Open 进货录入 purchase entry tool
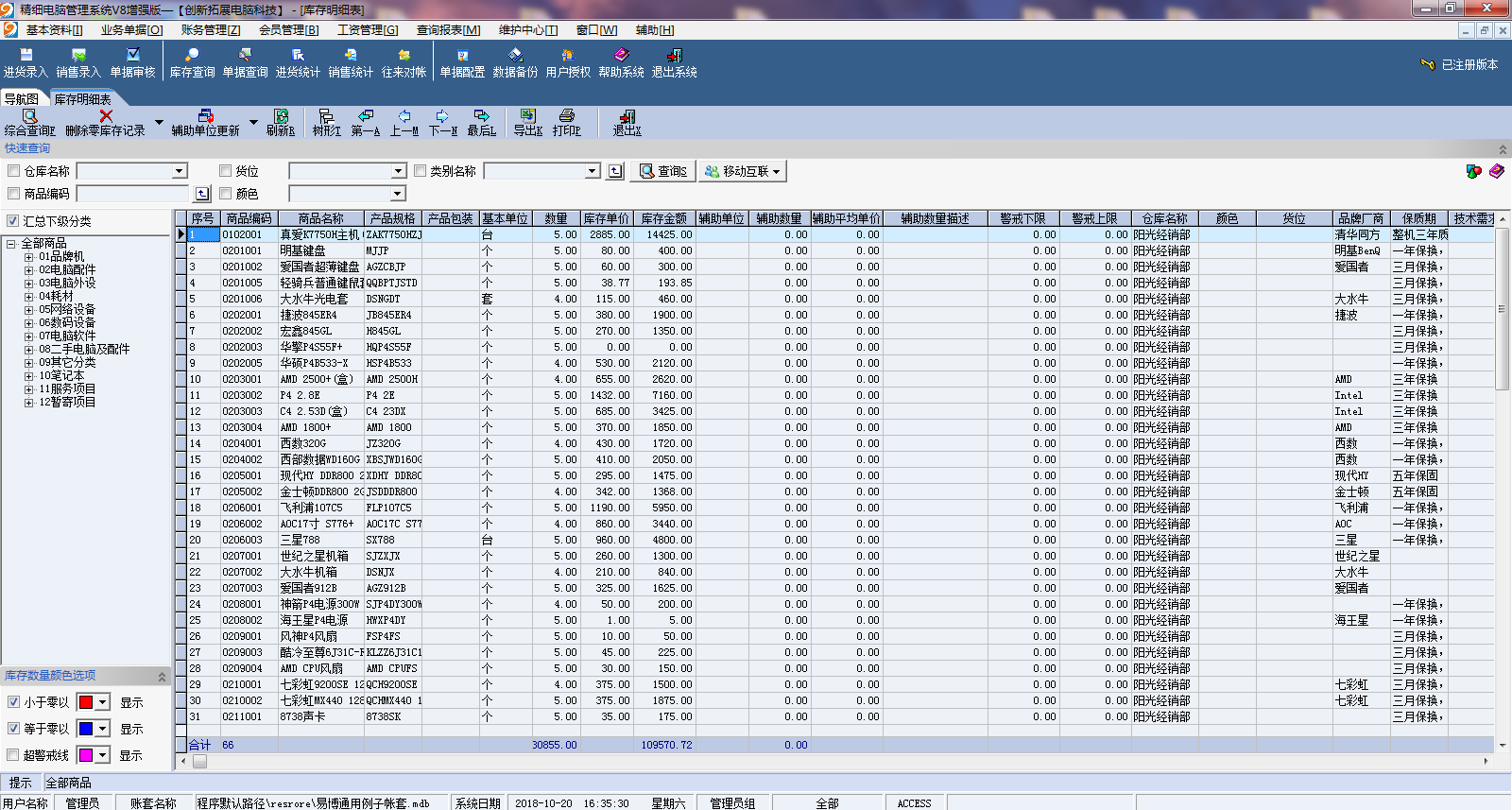Viewport: 1512px width, 810px height. coord(26,63)
